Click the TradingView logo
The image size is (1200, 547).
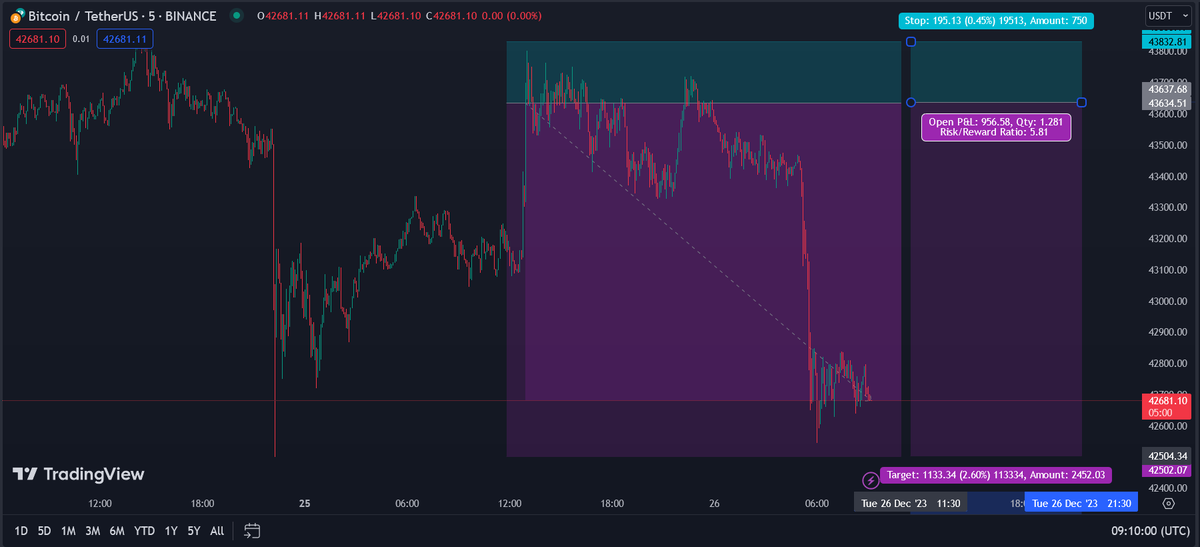coord(78,474)
